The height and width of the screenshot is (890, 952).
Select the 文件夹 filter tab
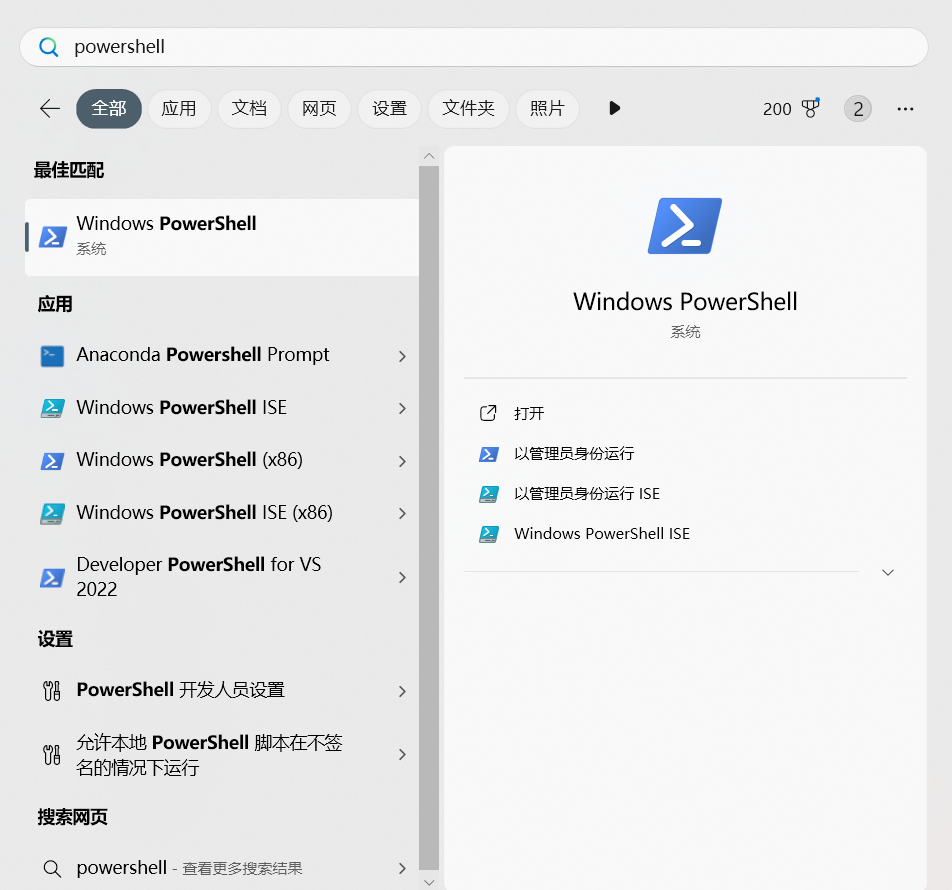point(468,109)
